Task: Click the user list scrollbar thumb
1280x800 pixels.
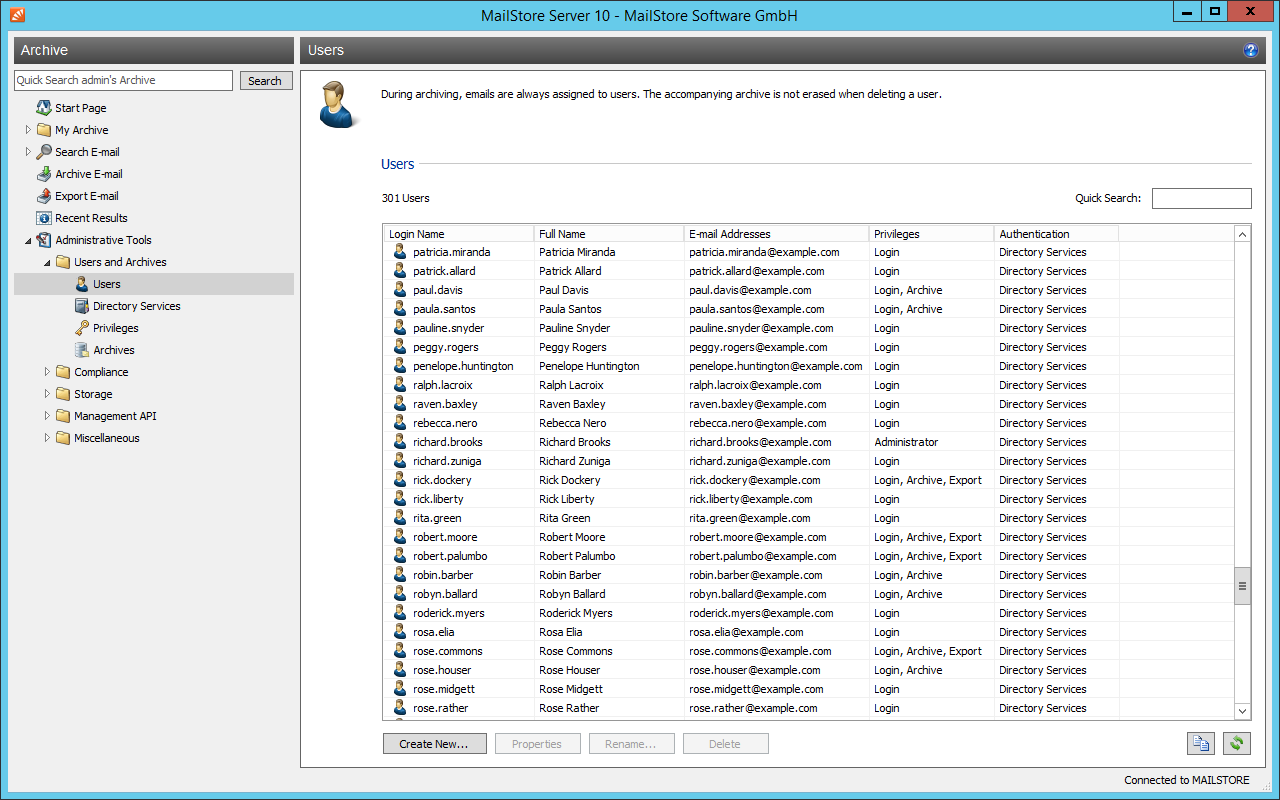Action: (x=1243, y=586)
